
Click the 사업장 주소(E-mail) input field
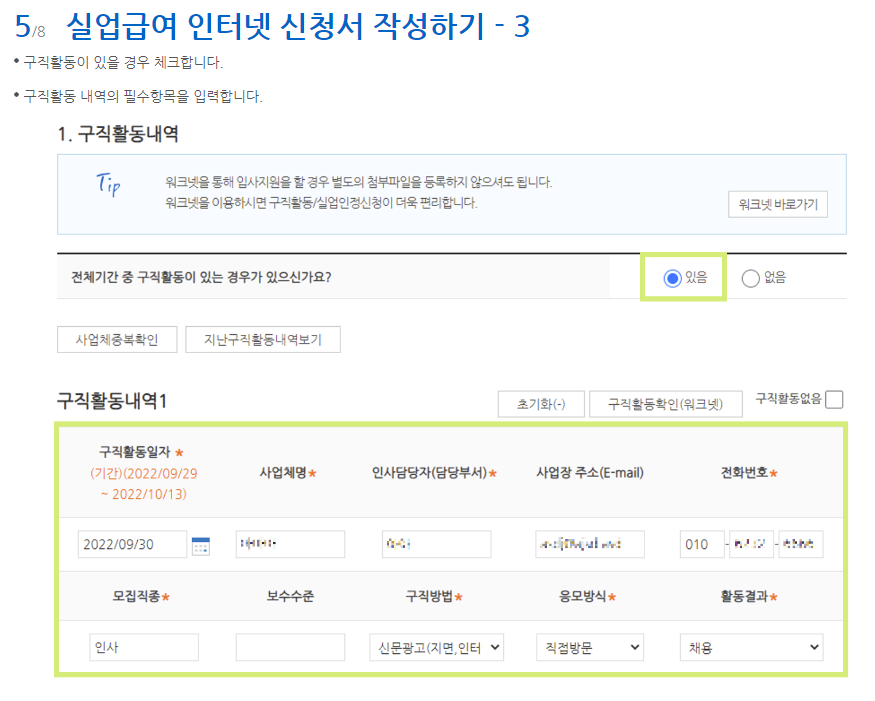590,544
